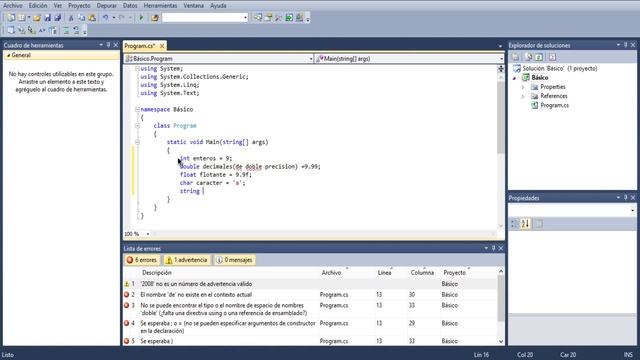Click the Alphabetical sort icon in Propiedades
640x360 pixels.
tap(525, 224)
